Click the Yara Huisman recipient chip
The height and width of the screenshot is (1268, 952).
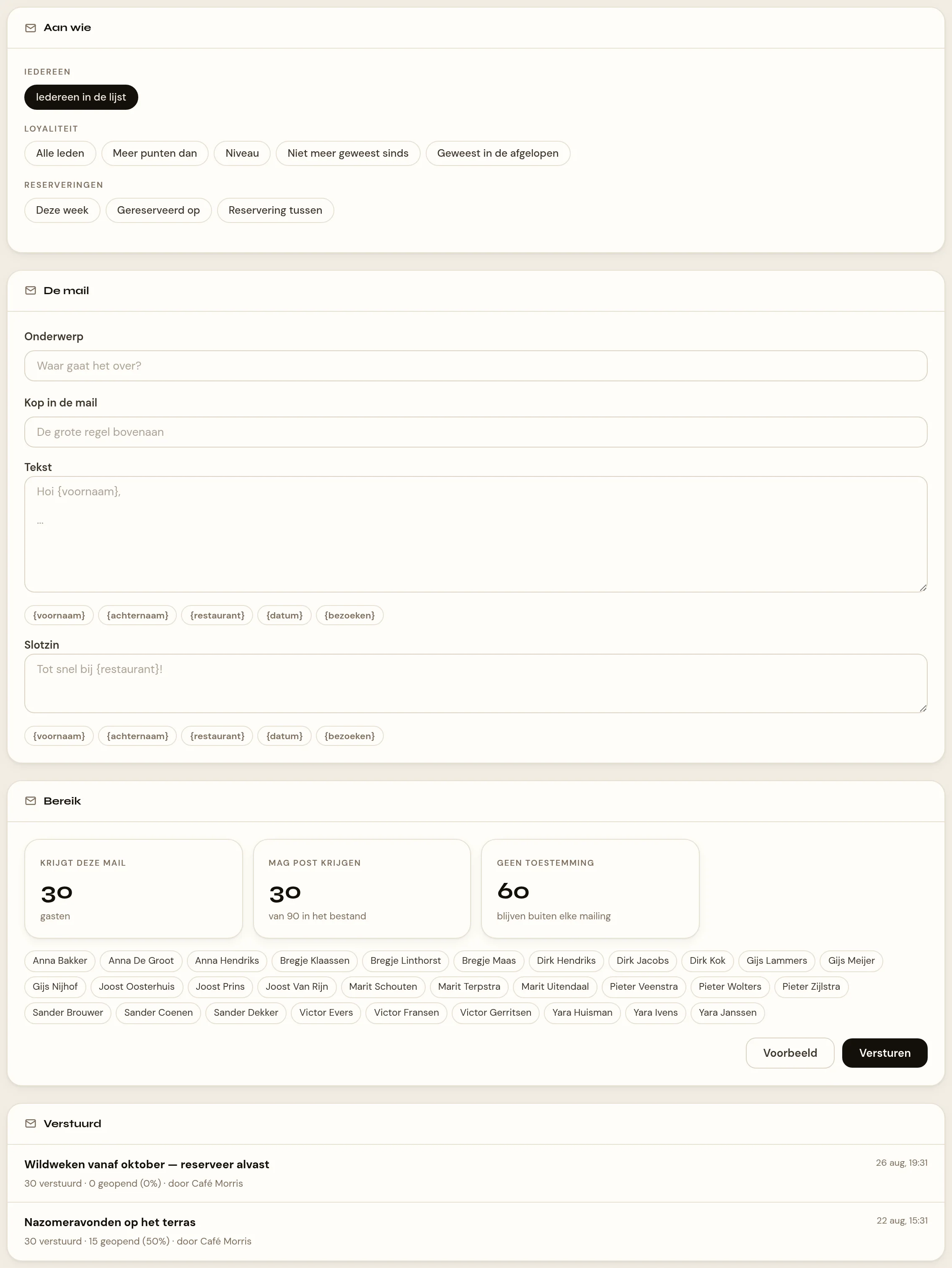coord(582,1012)
